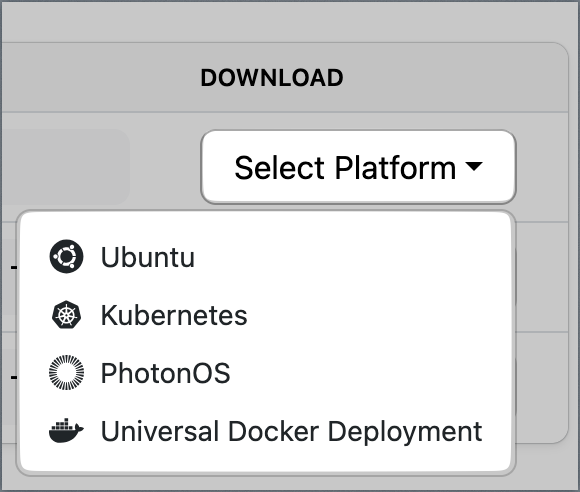Screen dimensions: 580x492
Task: Select Universal Docker Deployment option
Action: tap(266, 431)
